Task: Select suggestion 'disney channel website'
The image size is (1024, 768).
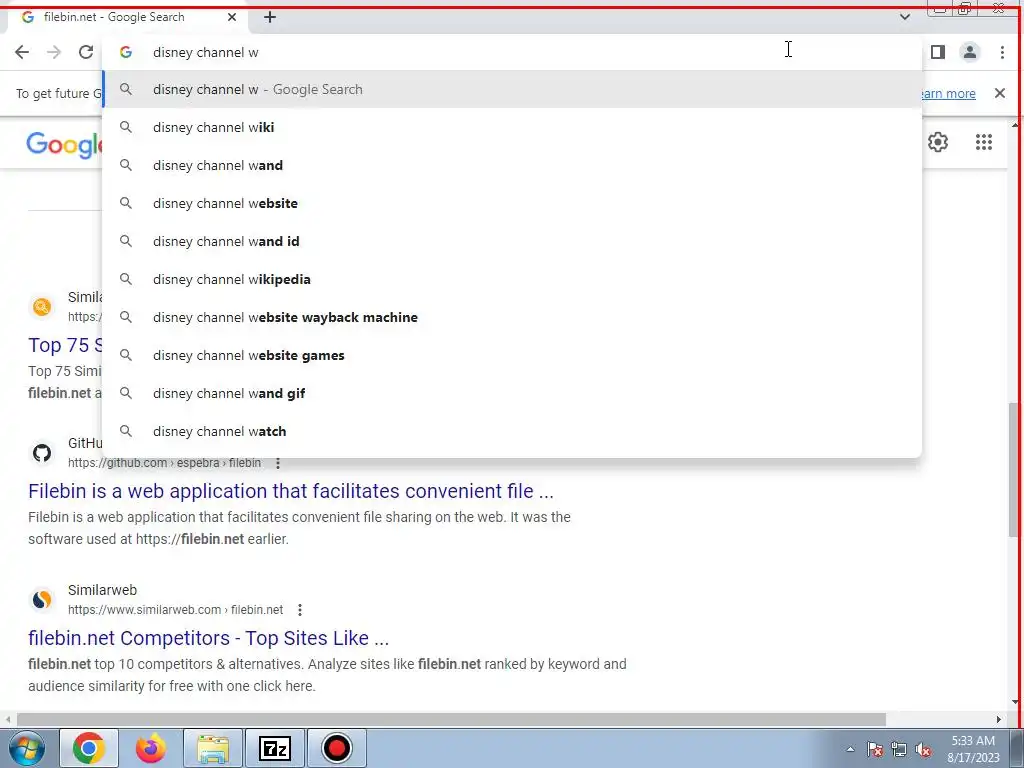Action: (x=513, y=203)
